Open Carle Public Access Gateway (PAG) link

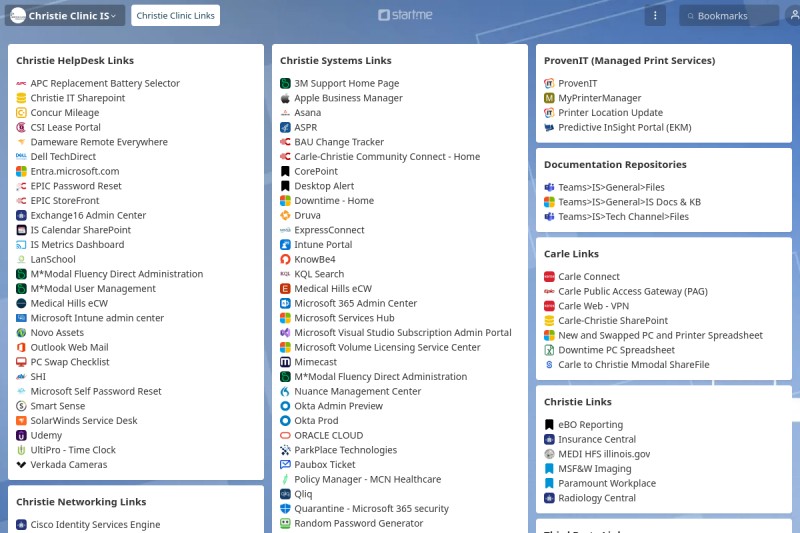pos(633,291)
